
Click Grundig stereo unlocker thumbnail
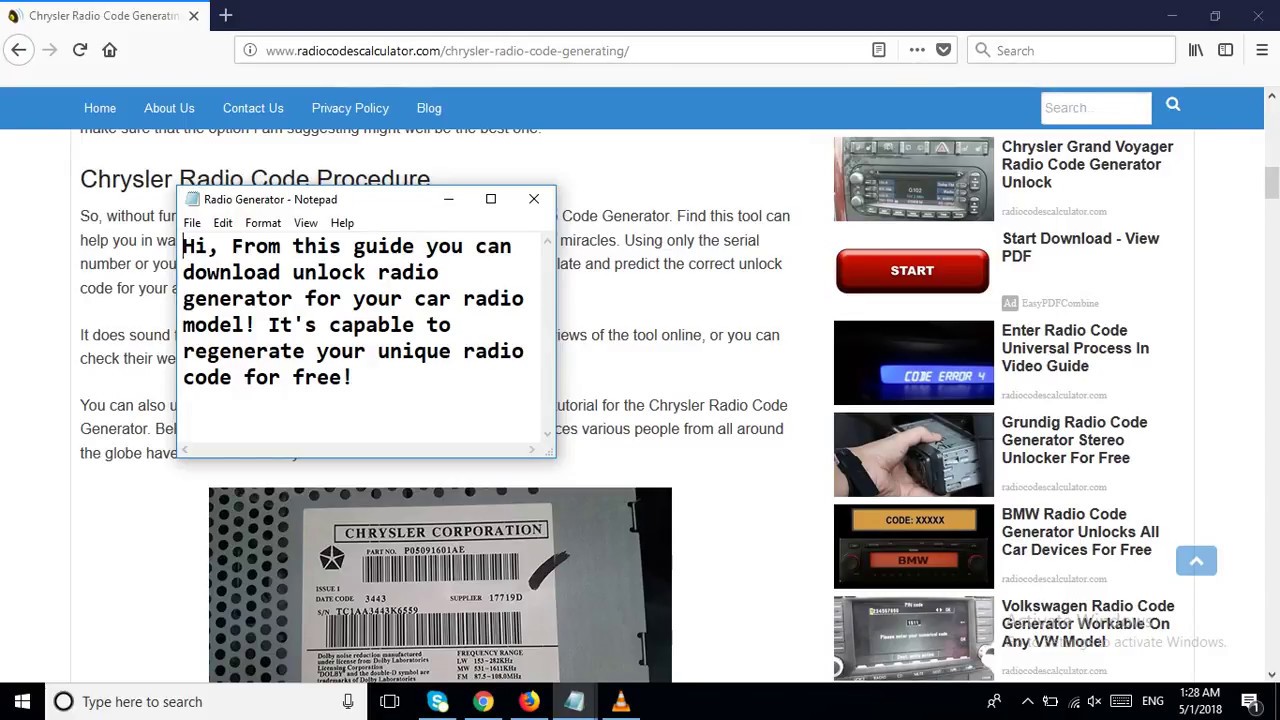[x=914, y=455]
